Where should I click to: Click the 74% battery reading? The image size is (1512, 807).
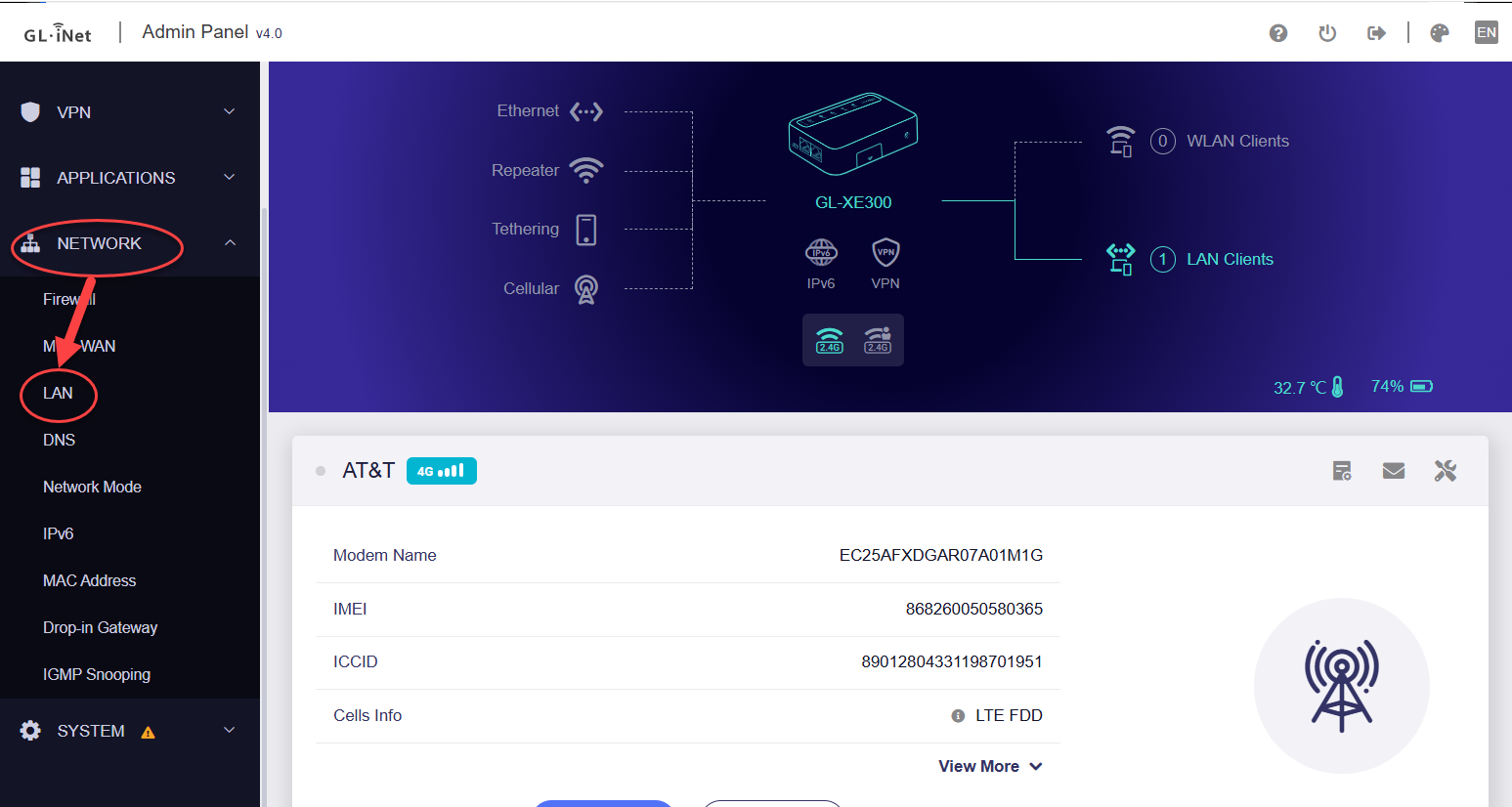[1387, 387]
